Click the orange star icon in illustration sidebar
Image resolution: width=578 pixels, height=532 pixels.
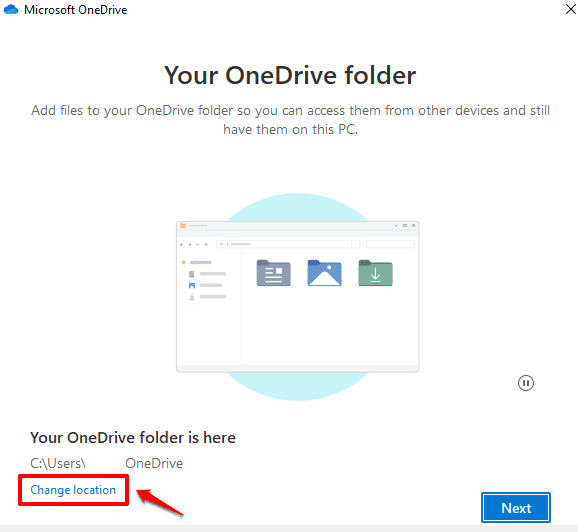pos(184,262)
